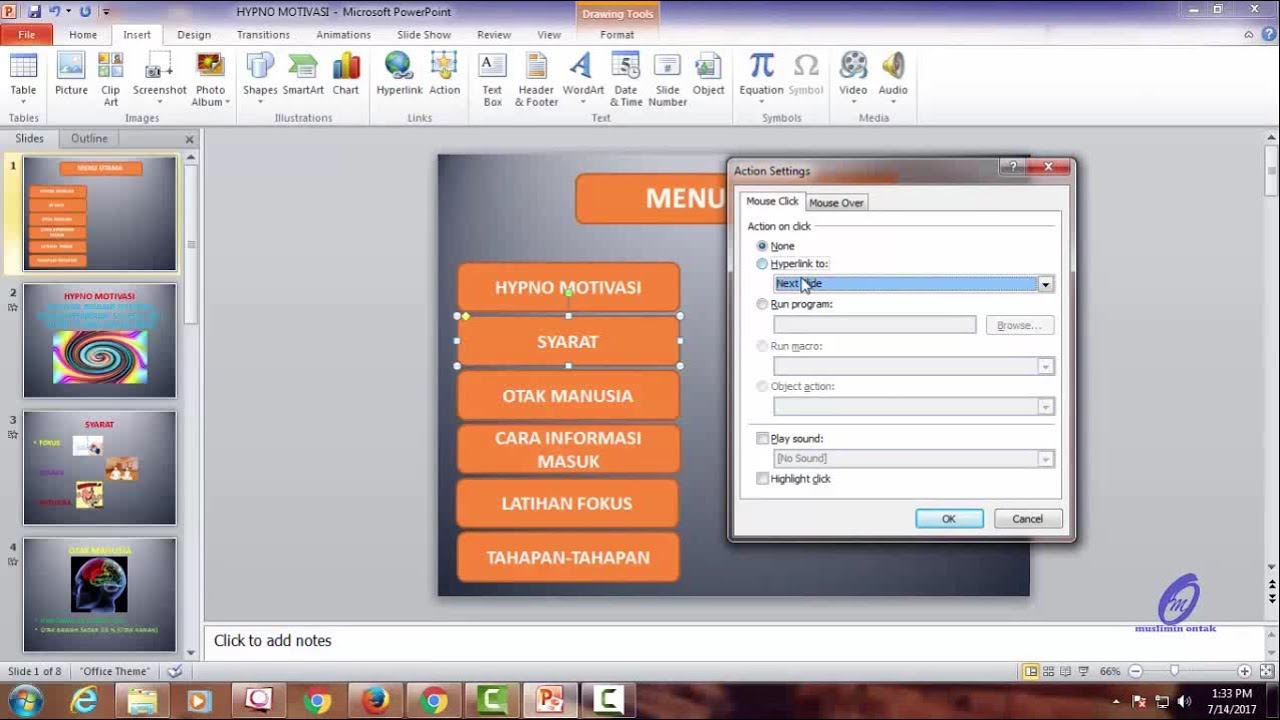Select the None radio button
The width and height of the screenshot is (1280, 720).
coord(762,246)
